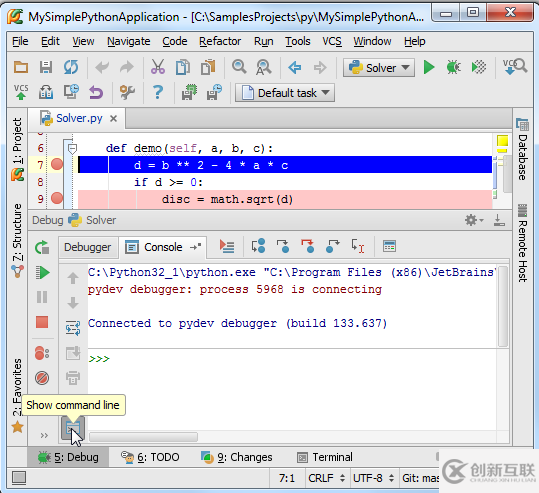Print console output icon

pos(73,377)
